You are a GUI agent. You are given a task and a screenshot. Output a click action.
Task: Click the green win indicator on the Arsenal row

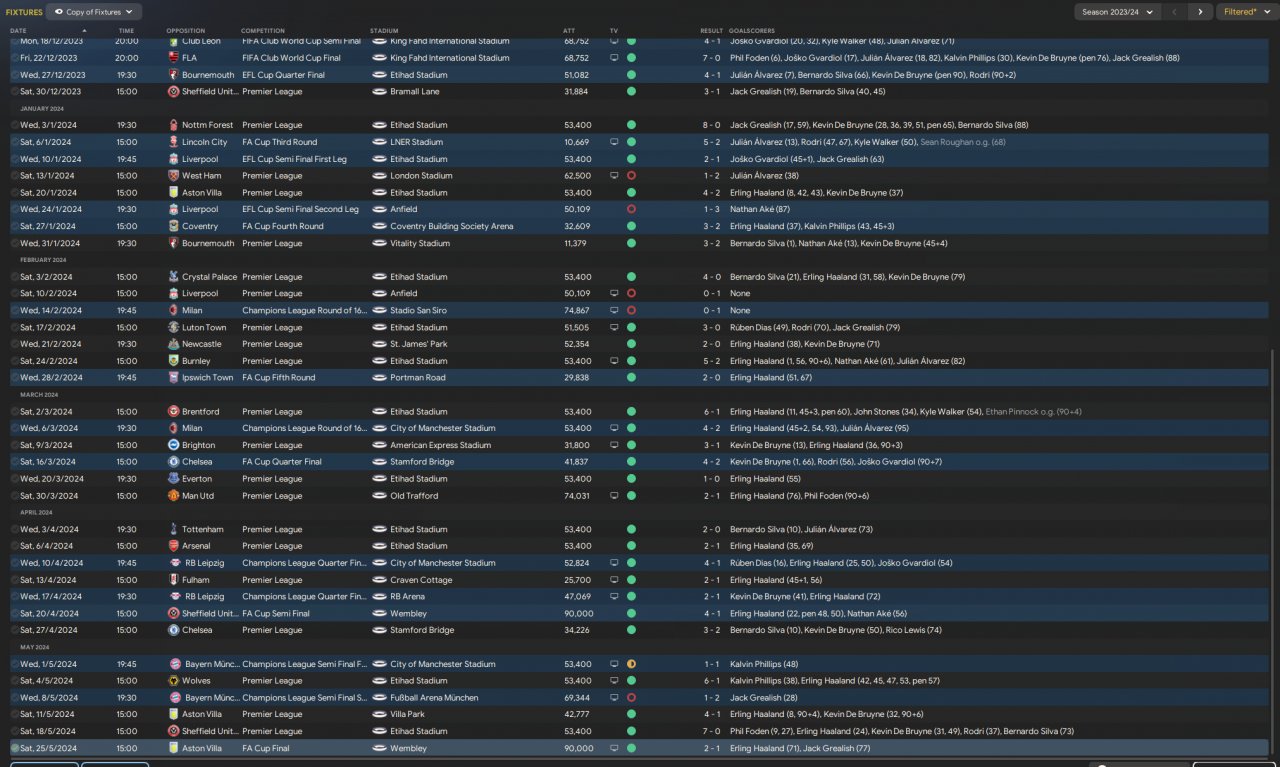click(x=631, y=546)
